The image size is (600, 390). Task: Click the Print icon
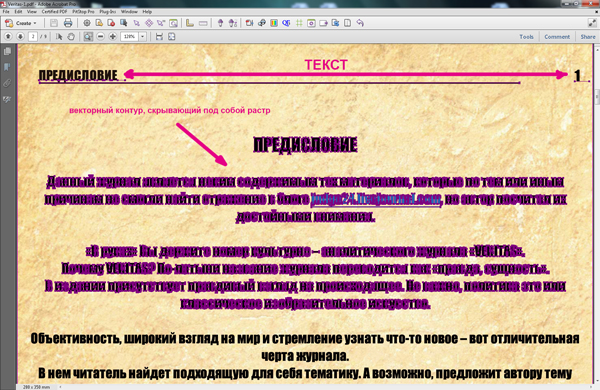coord(68,23)
